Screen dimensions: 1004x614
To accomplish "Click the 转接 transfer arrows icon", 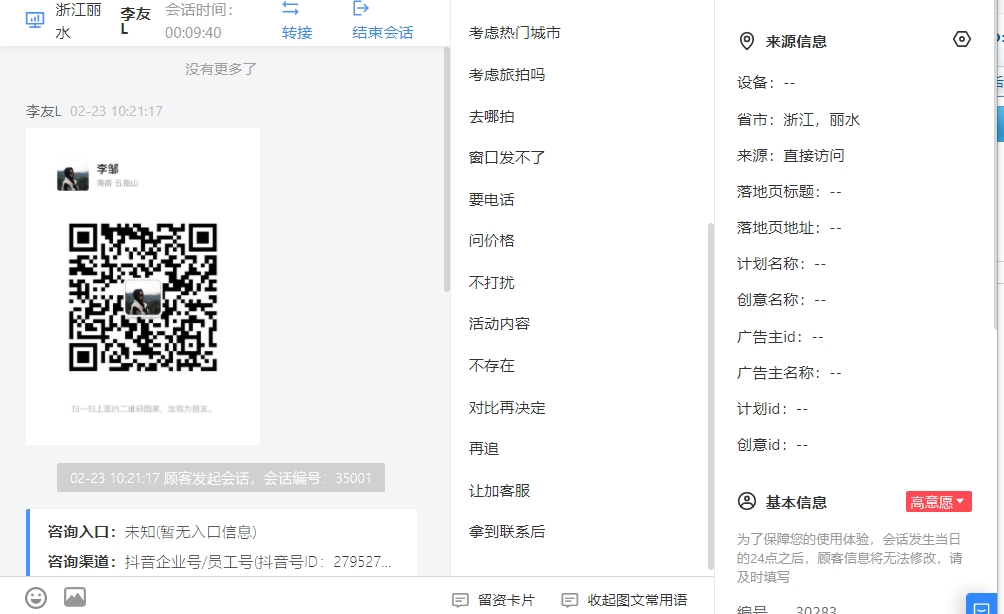I will pyautogui.click(x=291, y=8).
